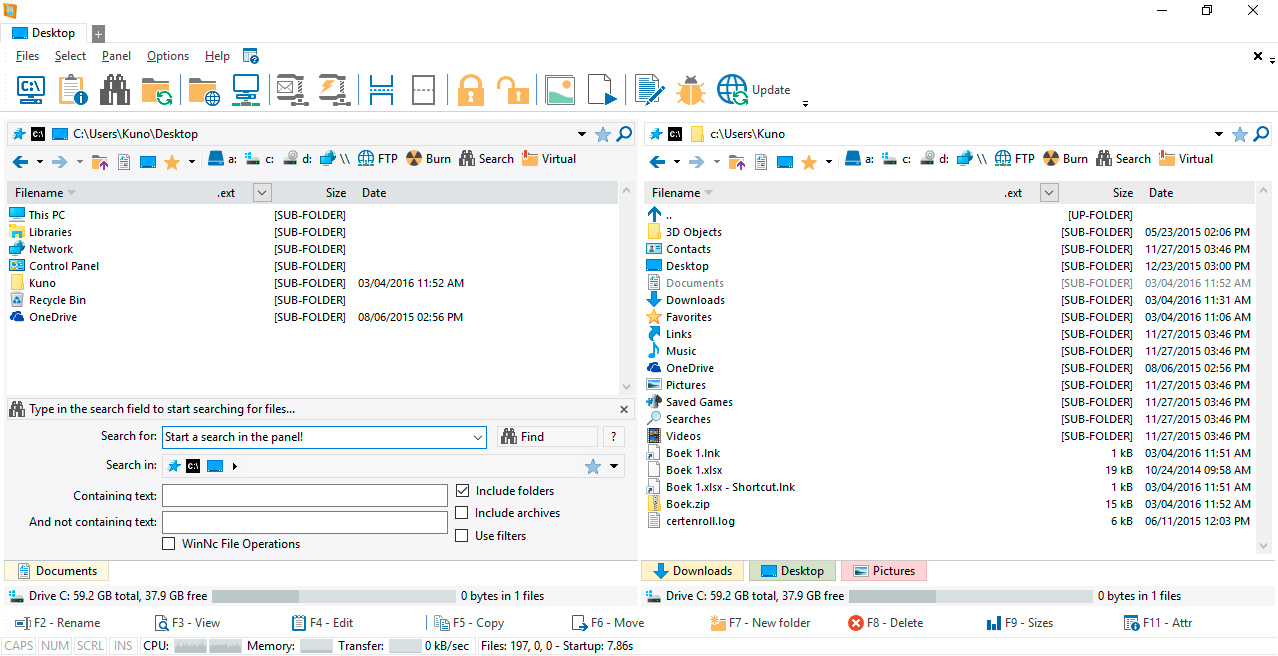Open the left panel path history dropdown
This screenshot has height=656, width=1278.
[x=582, y=134]
